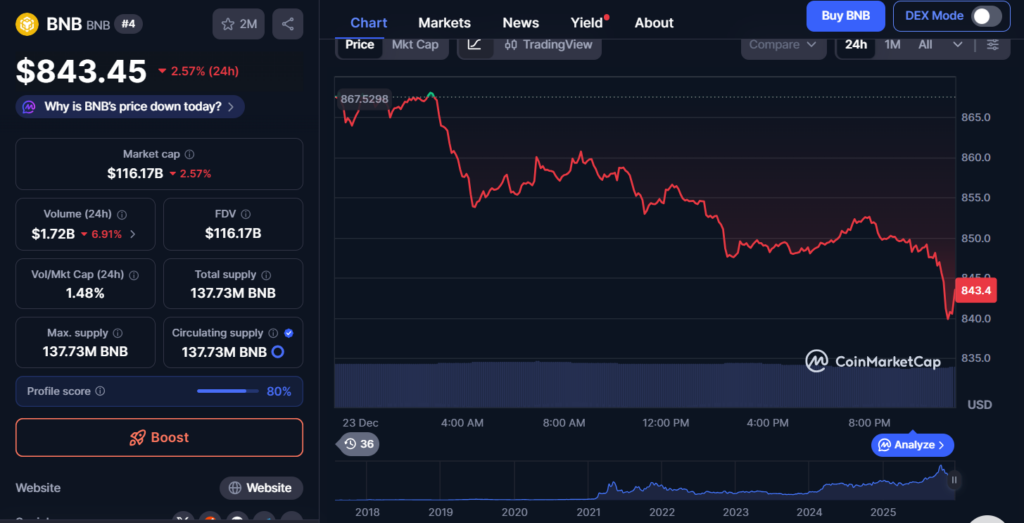The height and width of the screenshot is (523, 1024).
Task: Add BNB to watchlist via star button
Action: [x=238, y=23]
